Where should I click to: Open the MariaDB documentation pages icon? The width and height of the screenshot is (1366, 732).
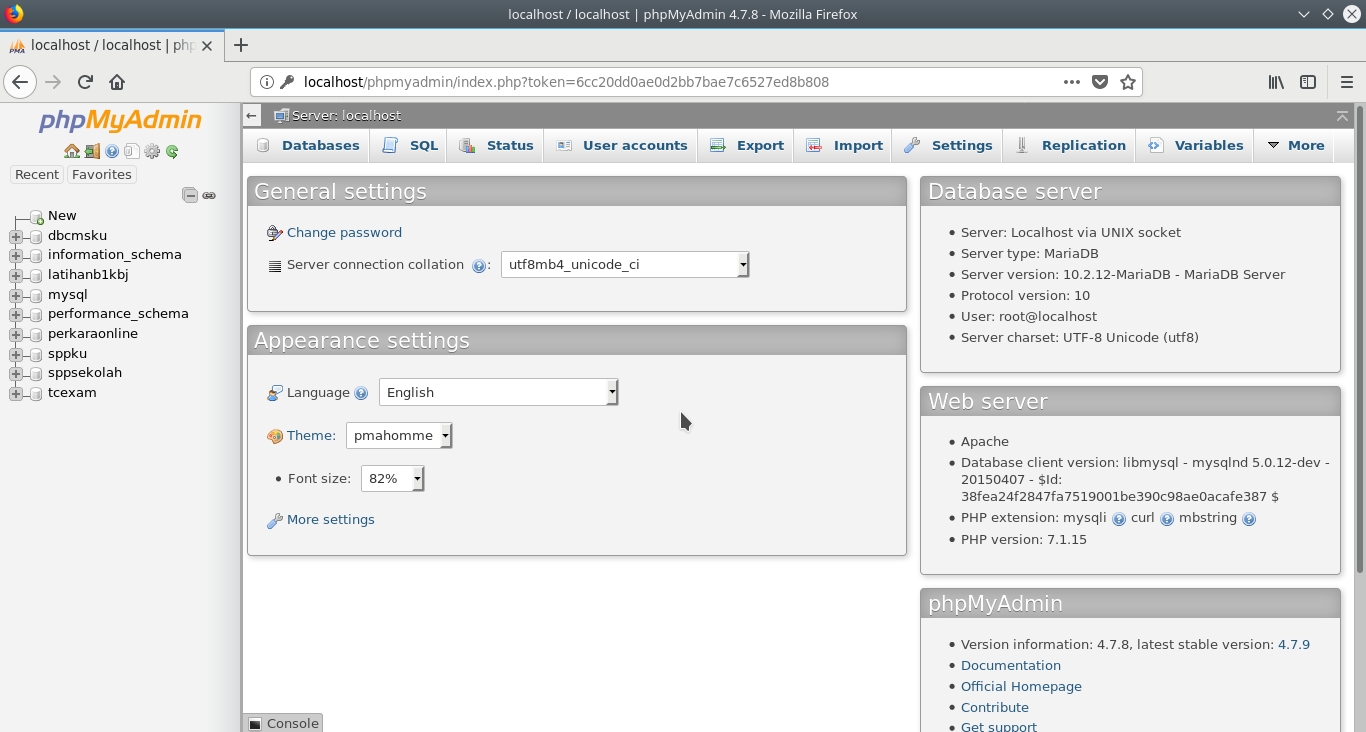131,152
